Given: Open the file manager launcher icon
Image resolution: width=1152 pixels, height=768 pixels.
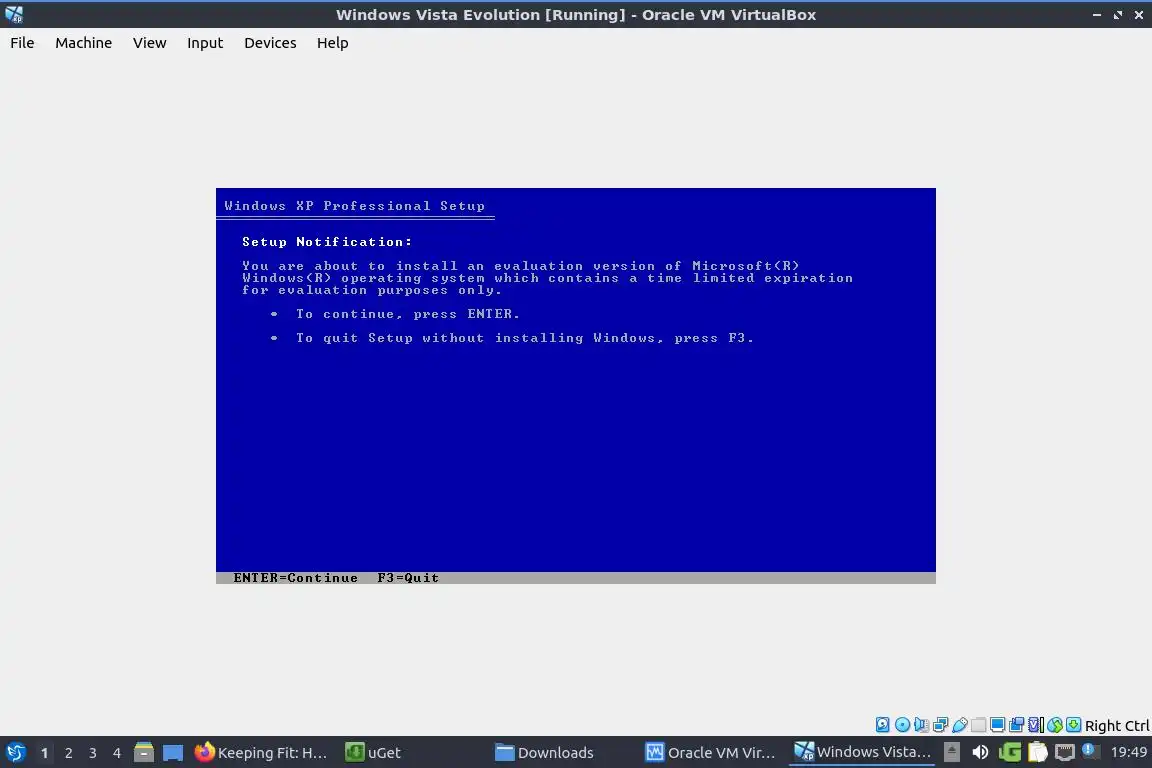Looking at the screenshot, I should point(144,752).
